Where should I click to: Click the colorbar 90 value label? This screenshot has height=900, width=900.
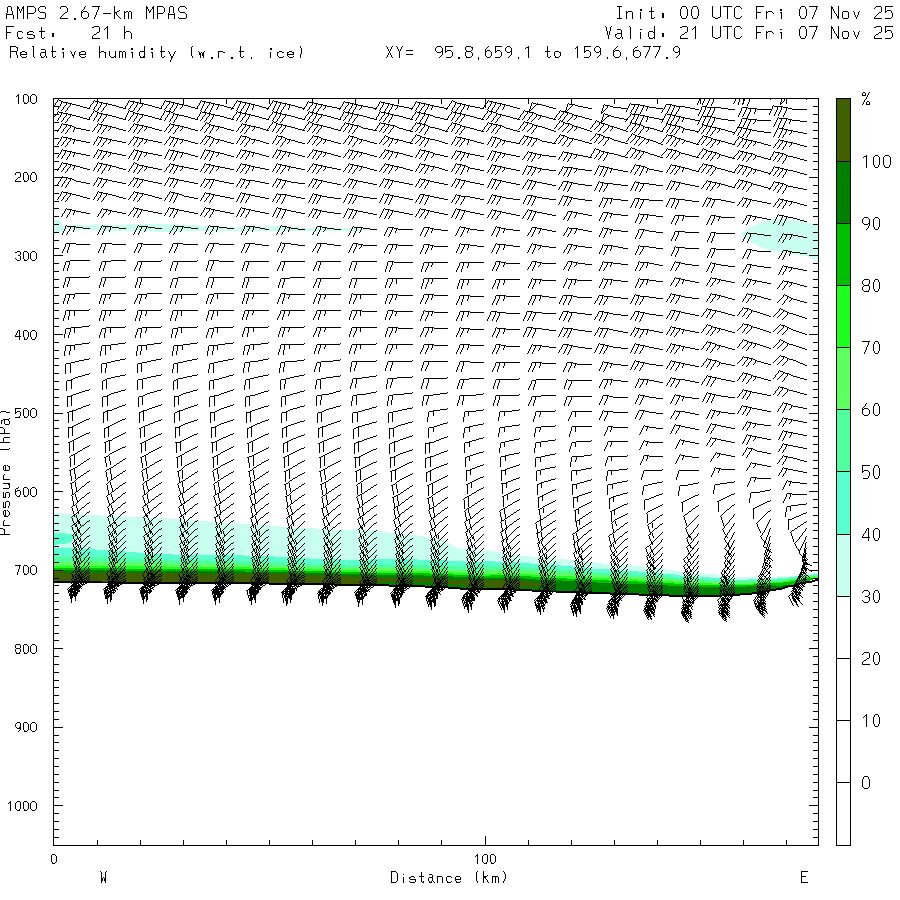(871, 224)
